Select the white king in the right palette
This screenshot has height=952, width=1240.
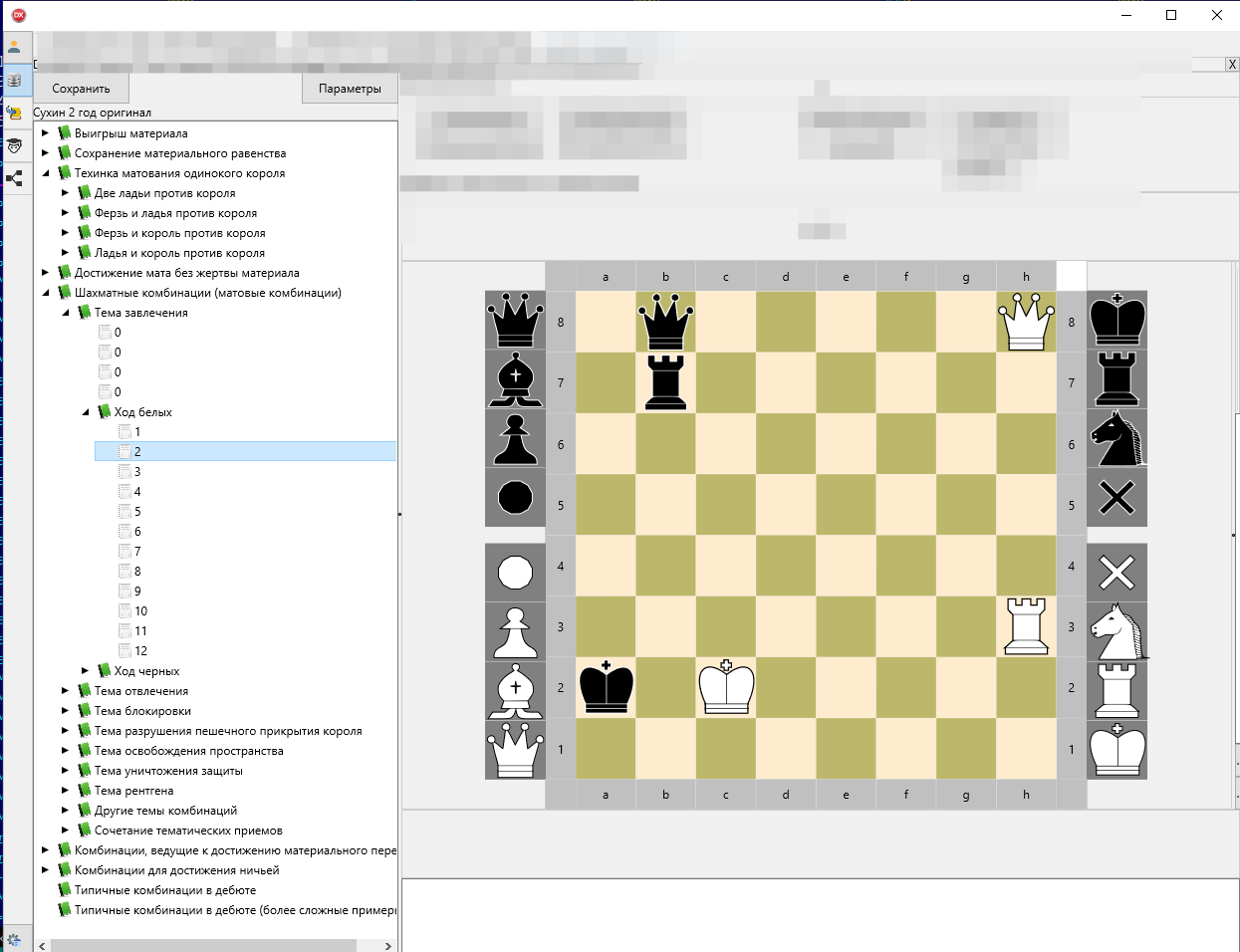pos(1116,750)
